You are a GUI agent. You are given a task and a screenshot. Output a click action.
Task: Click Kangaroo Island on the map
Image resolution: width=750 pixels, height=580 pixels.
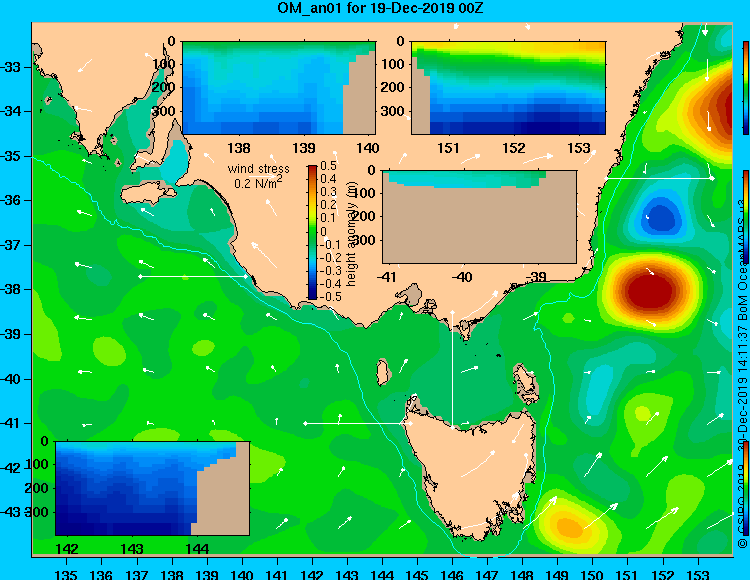[148, 194]
